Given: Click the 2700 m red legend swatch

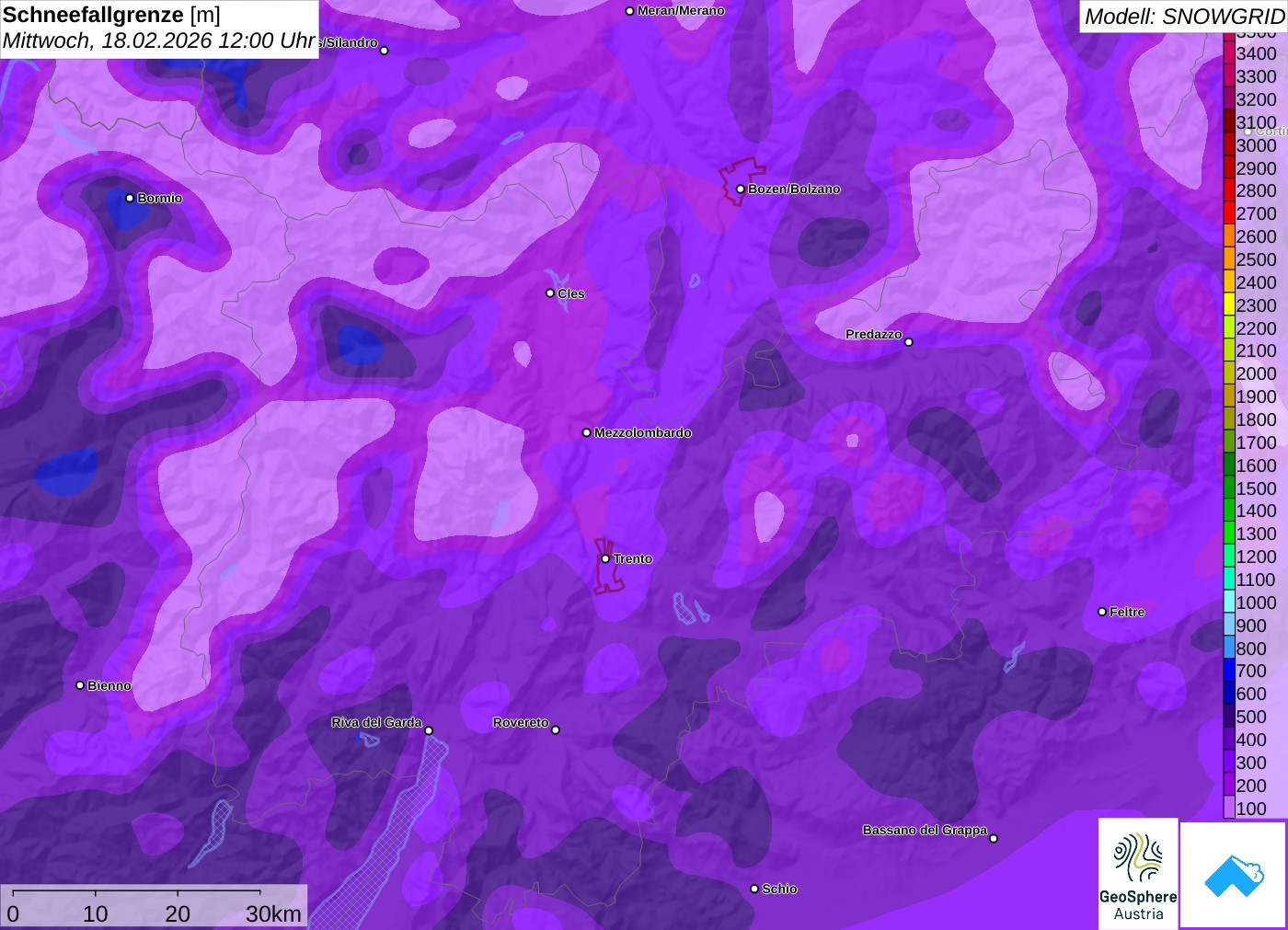Looking at the screenshot, I should click(1229, 213).
